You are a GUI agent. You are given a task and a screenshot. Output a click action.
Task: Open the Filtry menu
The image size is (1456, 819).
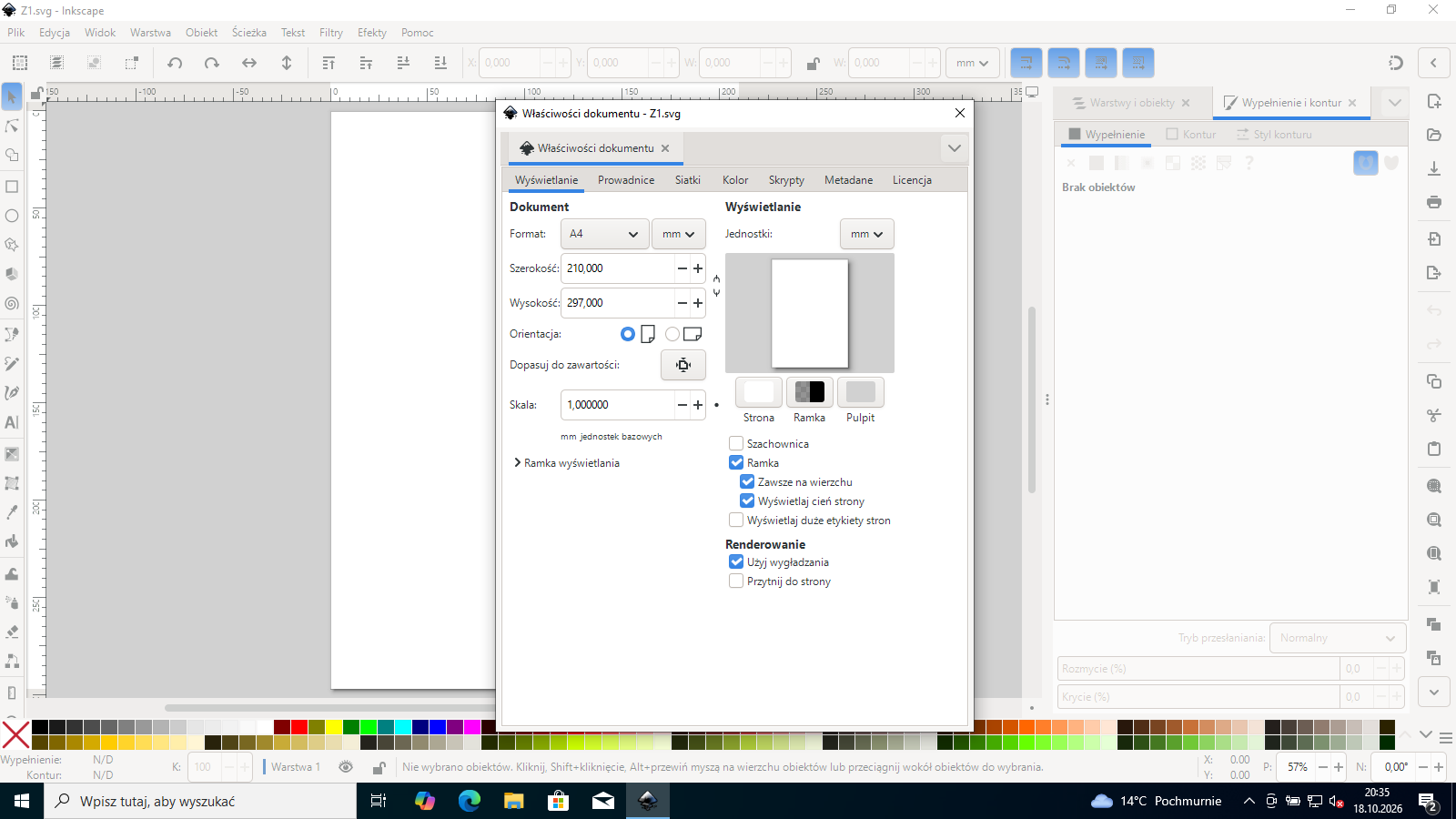coord(331,33)
